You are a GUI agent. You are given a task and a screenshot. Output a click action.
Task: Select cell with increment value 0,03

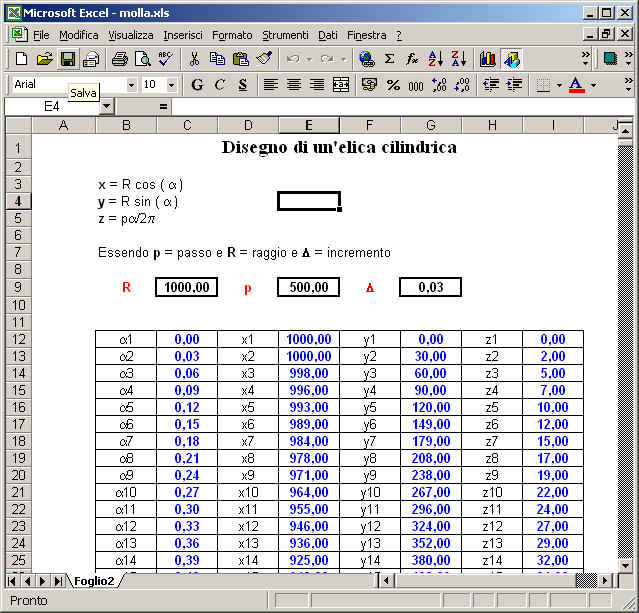(430, 287)
